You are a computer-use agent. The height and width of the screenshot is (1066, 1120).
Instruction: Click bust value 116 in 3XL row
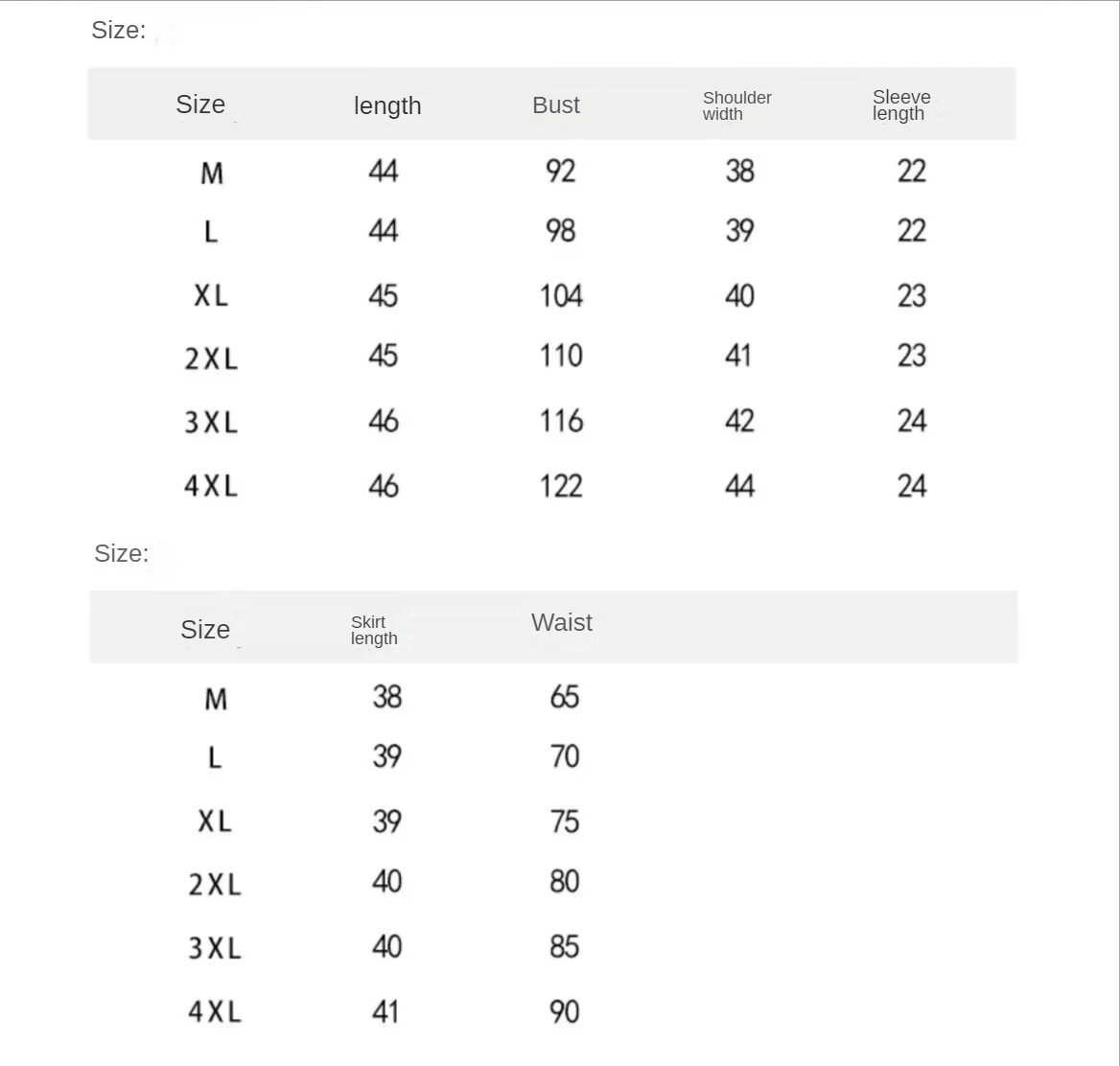coord(561,421)
